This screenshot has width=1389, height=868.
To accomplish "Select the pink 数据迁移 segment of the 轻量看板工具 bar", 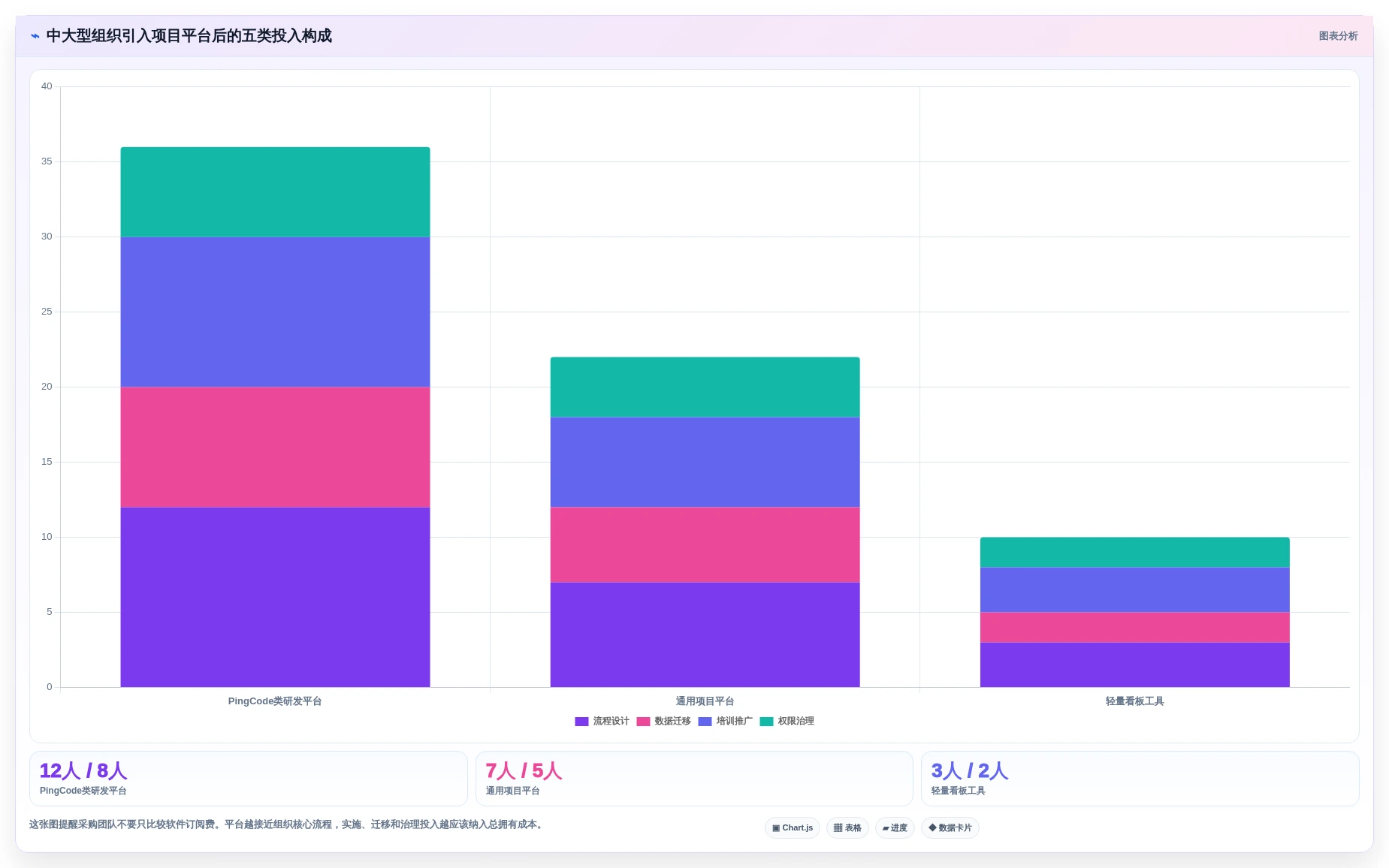I will point(1134,627).
